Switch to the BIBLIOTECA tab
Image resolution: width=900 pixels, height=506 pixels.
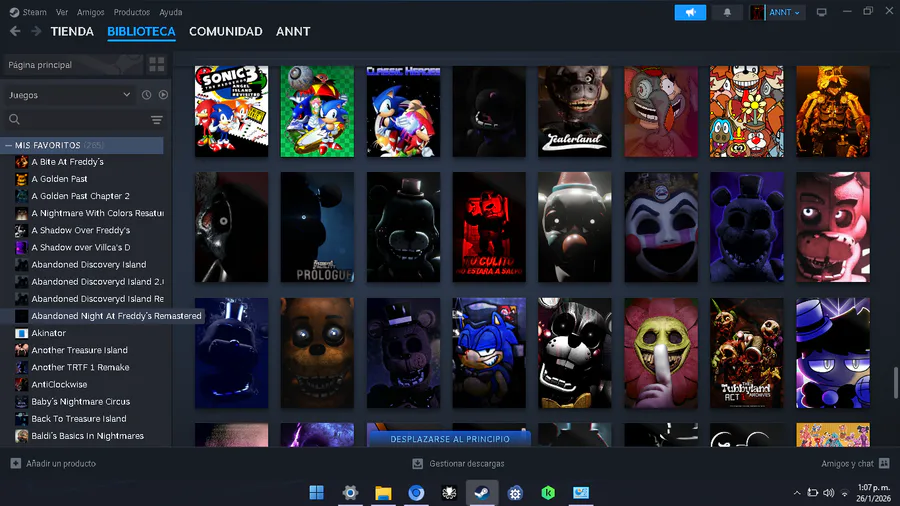141,32
